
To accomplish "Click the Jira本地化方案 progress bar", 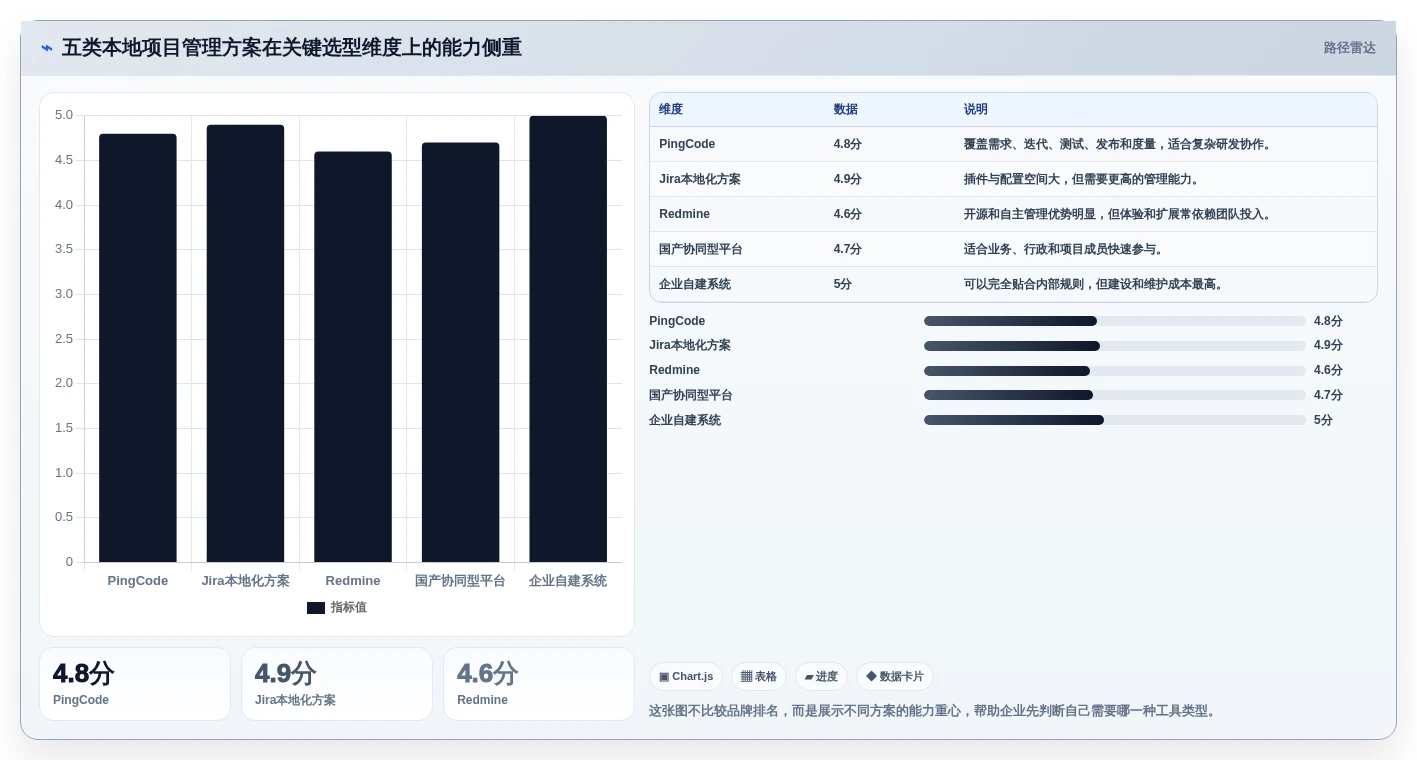I will point(1115,346).
